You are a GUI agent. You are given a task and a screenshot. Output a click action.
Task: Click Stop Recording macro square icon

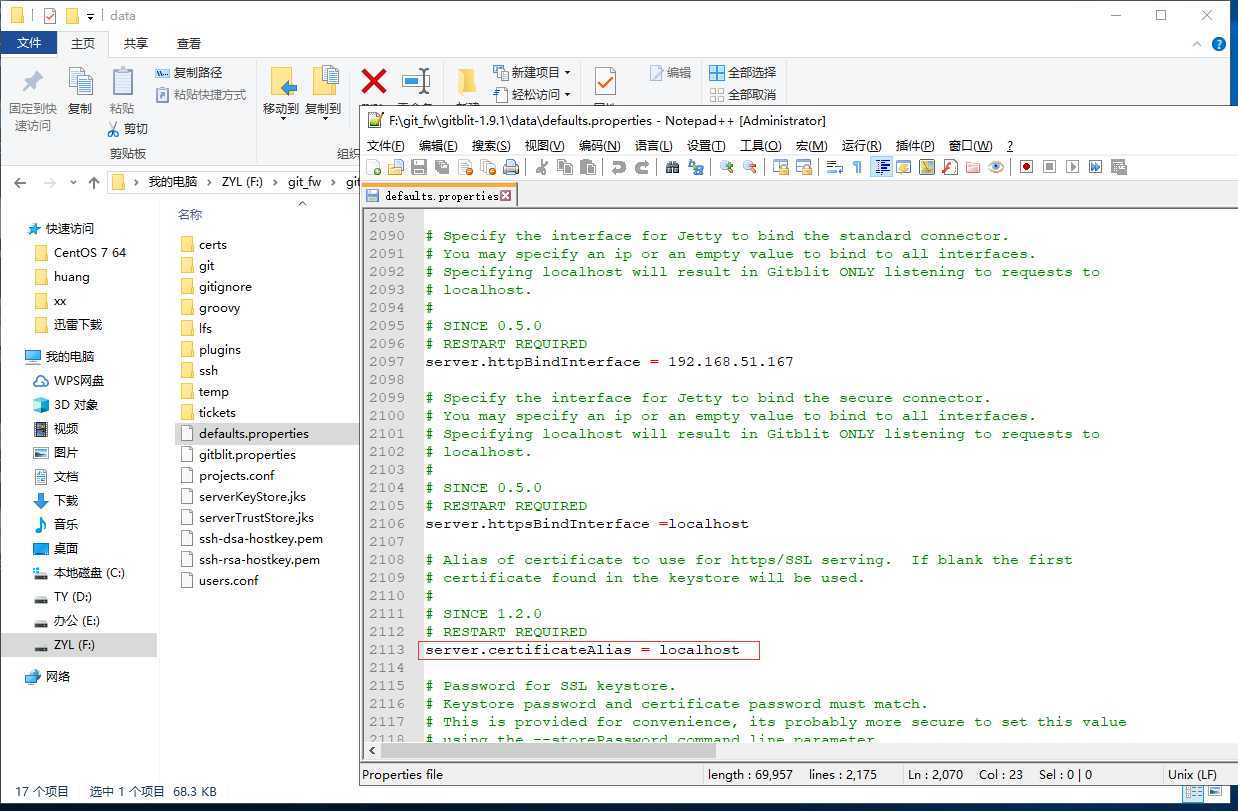click(1049, 167)
